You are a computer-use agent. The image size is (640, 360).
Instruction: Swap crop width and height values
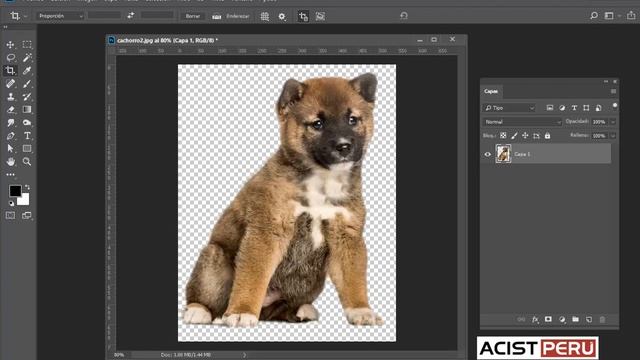tap(131, 16)
